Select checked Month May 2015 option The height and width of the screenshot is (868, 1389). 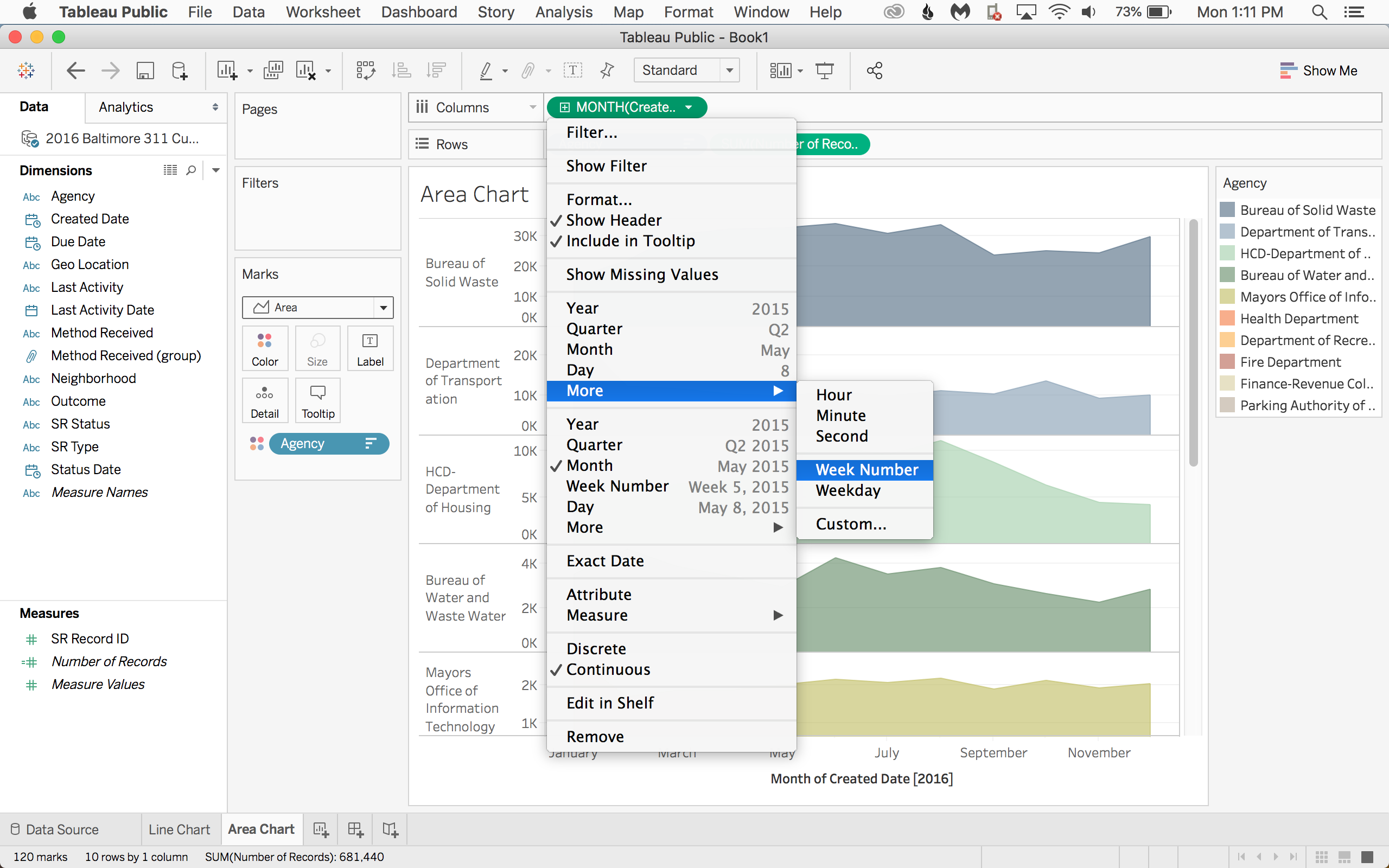click(671, 465)
